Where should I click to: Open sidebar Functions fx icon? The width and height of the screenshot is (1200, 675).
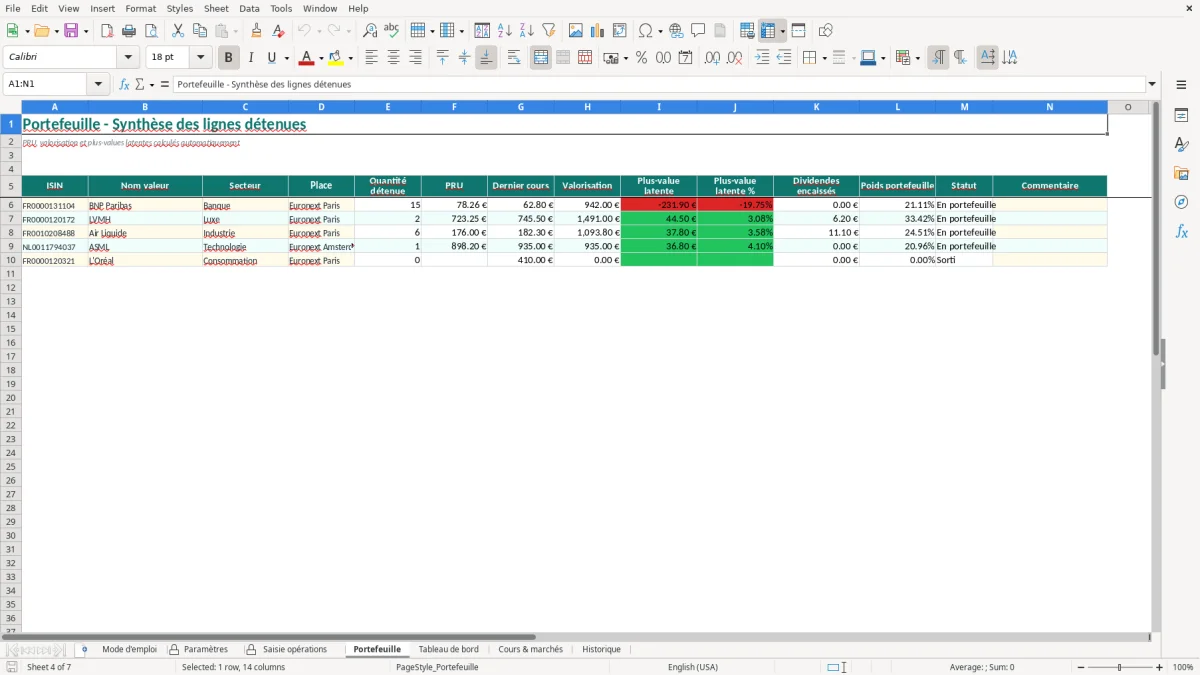click(1181, 231)
